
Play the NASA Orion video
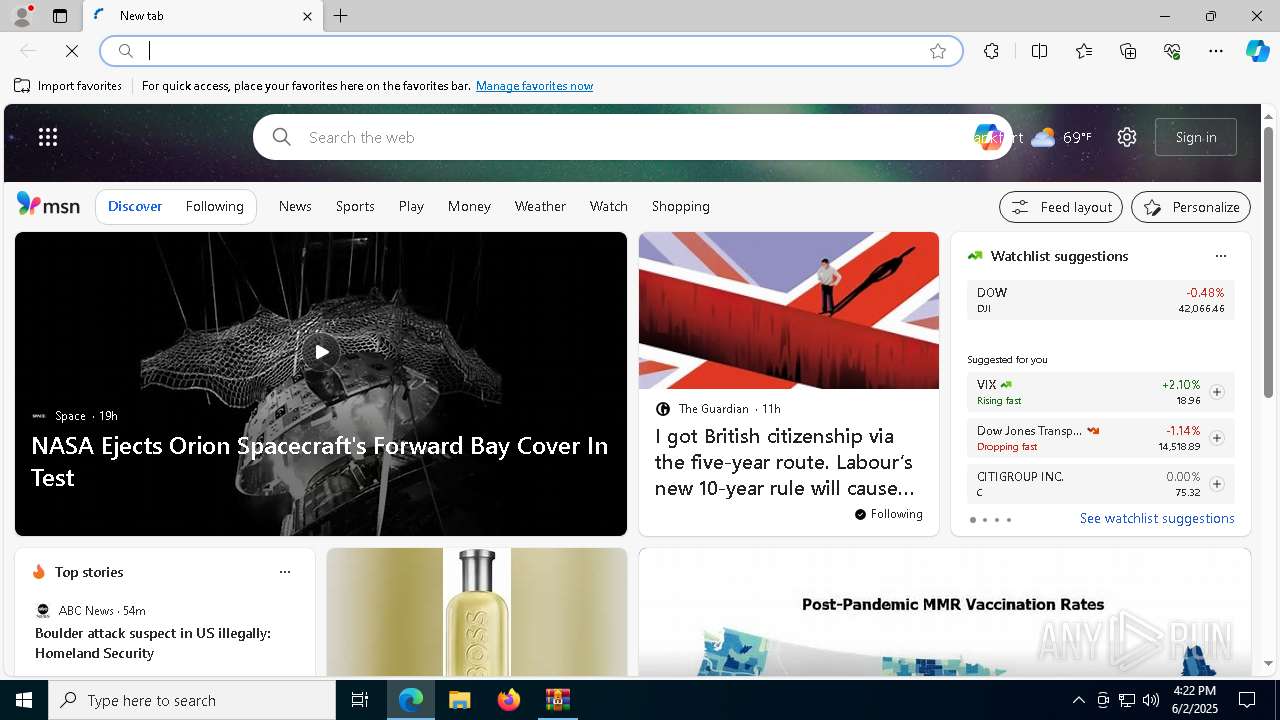pyautogui.click(x=321, y=352)
